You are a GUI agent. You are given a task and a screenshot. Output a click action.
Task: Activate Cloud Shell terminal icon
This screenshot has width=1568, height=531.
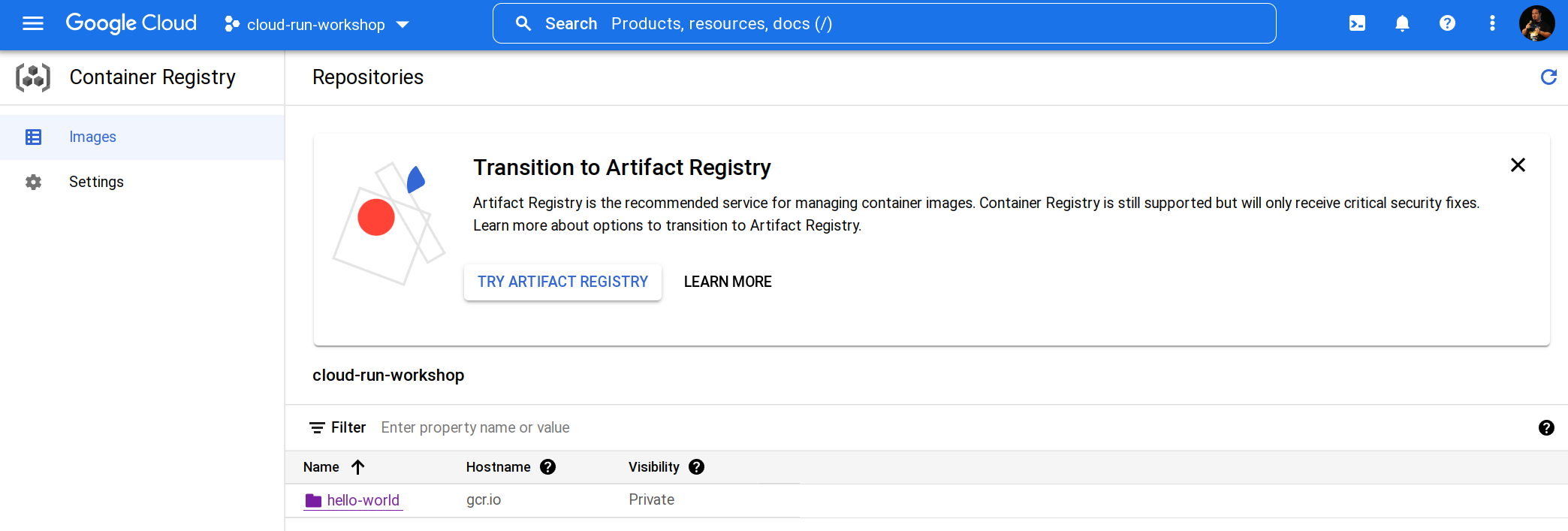1357,24
